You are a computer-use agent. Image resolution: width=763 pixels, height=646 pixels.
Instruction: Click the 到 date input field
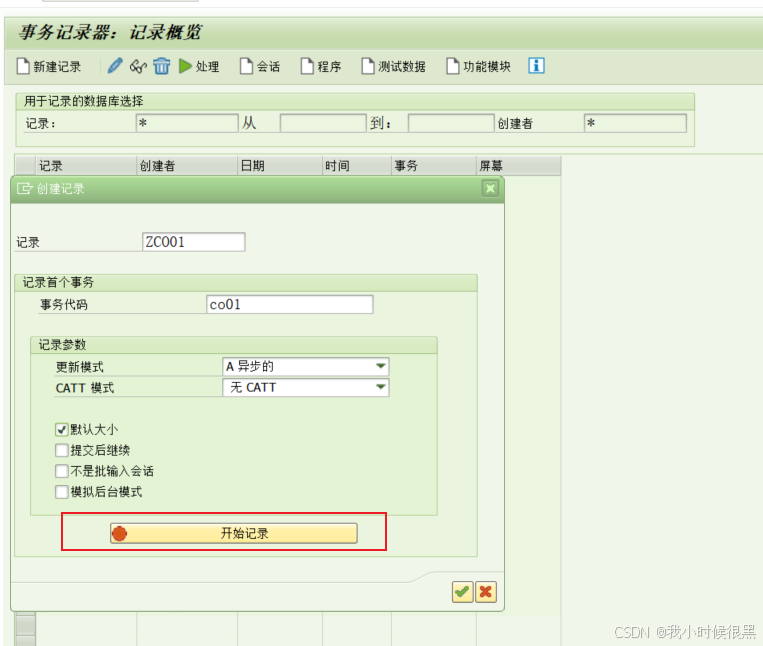[x=451, y=123]
